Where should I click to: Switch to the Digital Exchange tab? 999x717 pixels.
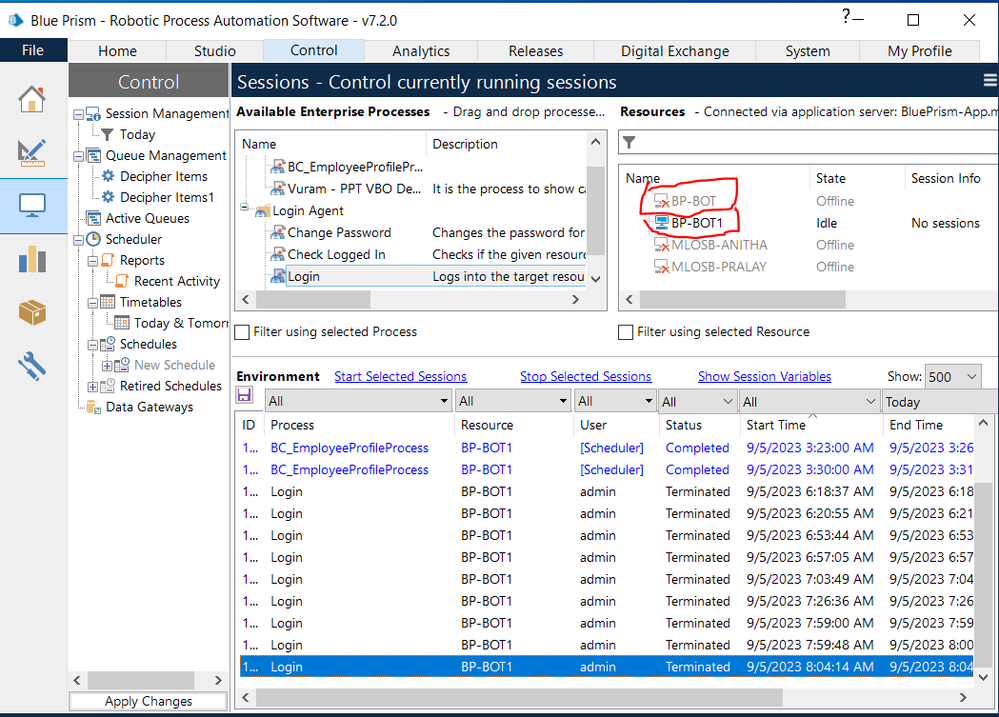pyautogui.click(x=675, y=51)
